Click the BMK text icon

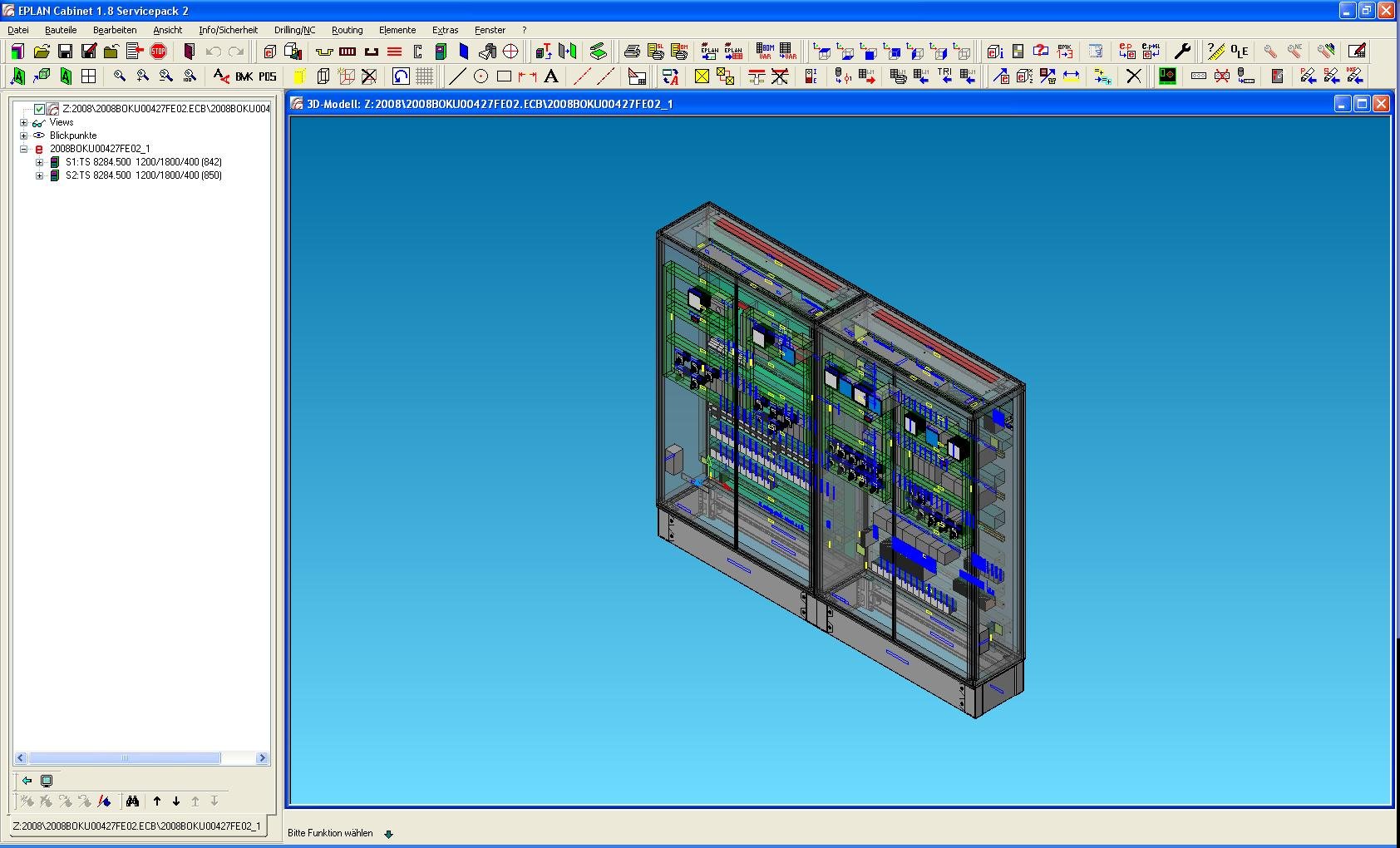coord(244,76)
